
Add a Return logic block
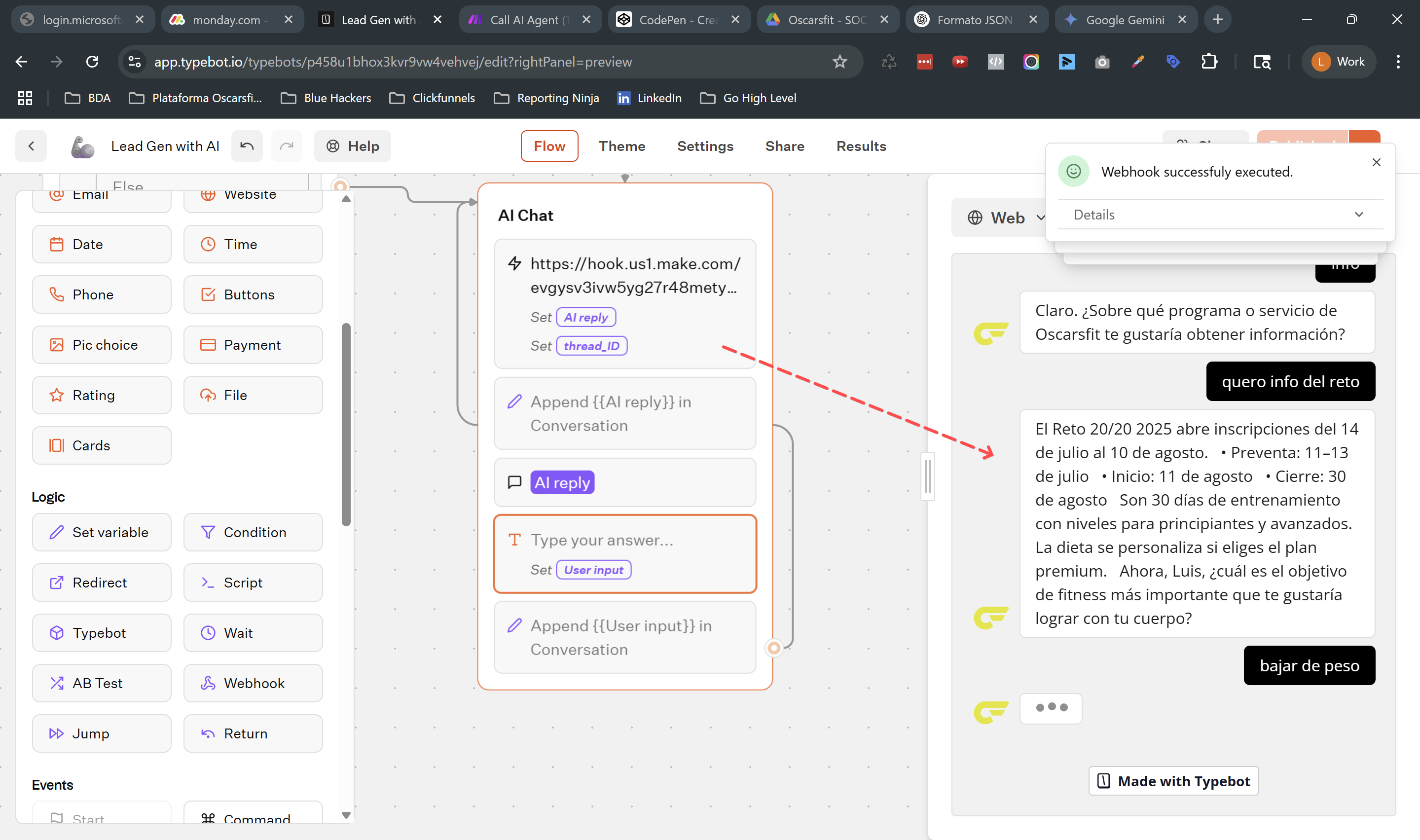(x=253, y=733)
